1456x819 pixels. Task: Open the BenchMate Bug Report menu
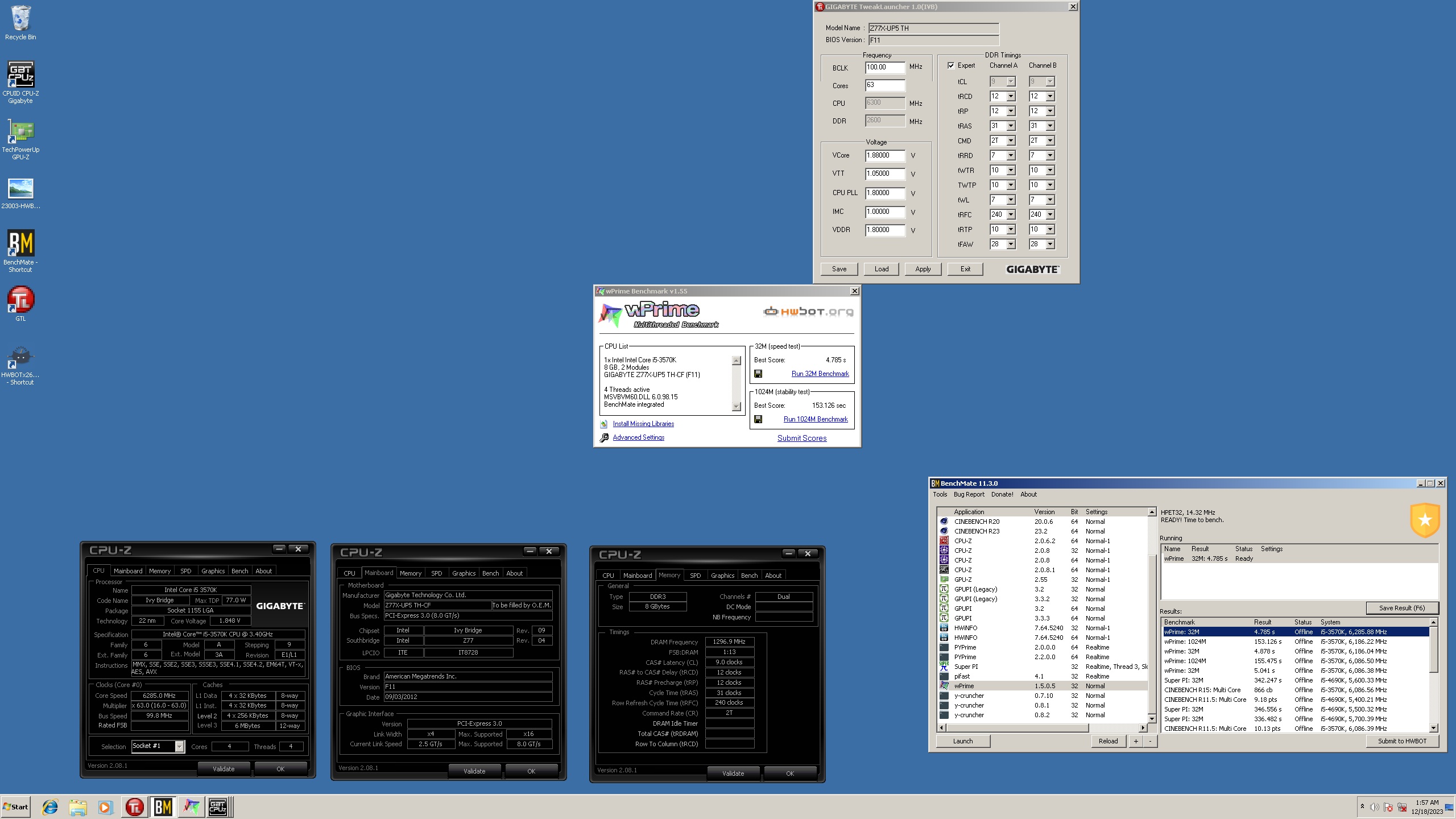[969, 494]
